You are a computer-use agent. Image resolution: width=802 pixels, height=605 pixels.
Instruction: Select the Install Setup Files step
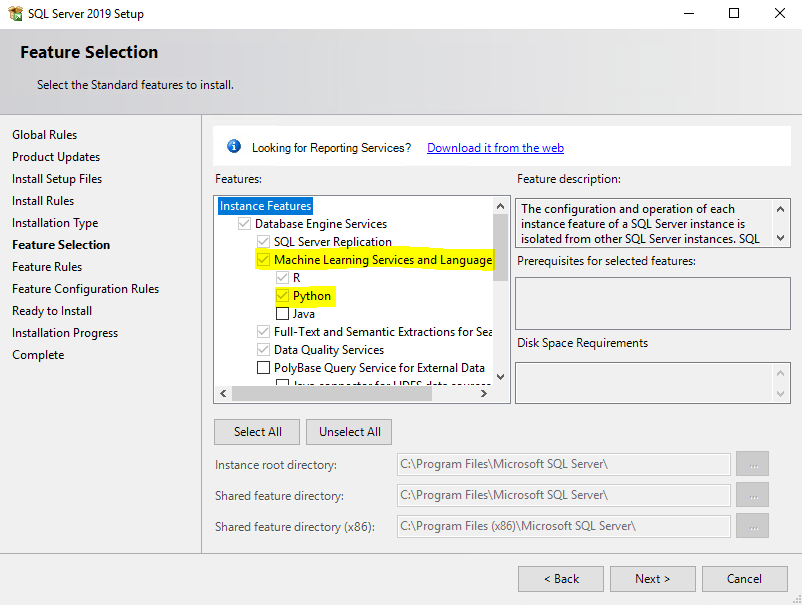pos(57,178)
